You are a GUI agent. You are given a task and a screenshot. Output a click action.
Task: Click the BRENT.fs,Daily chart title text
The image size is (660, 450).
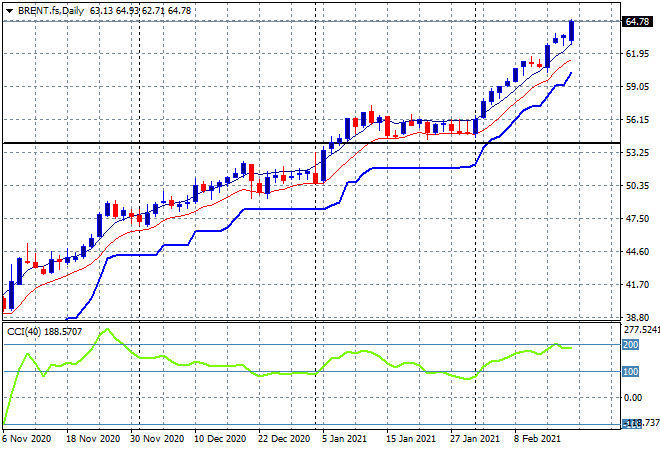51,11
